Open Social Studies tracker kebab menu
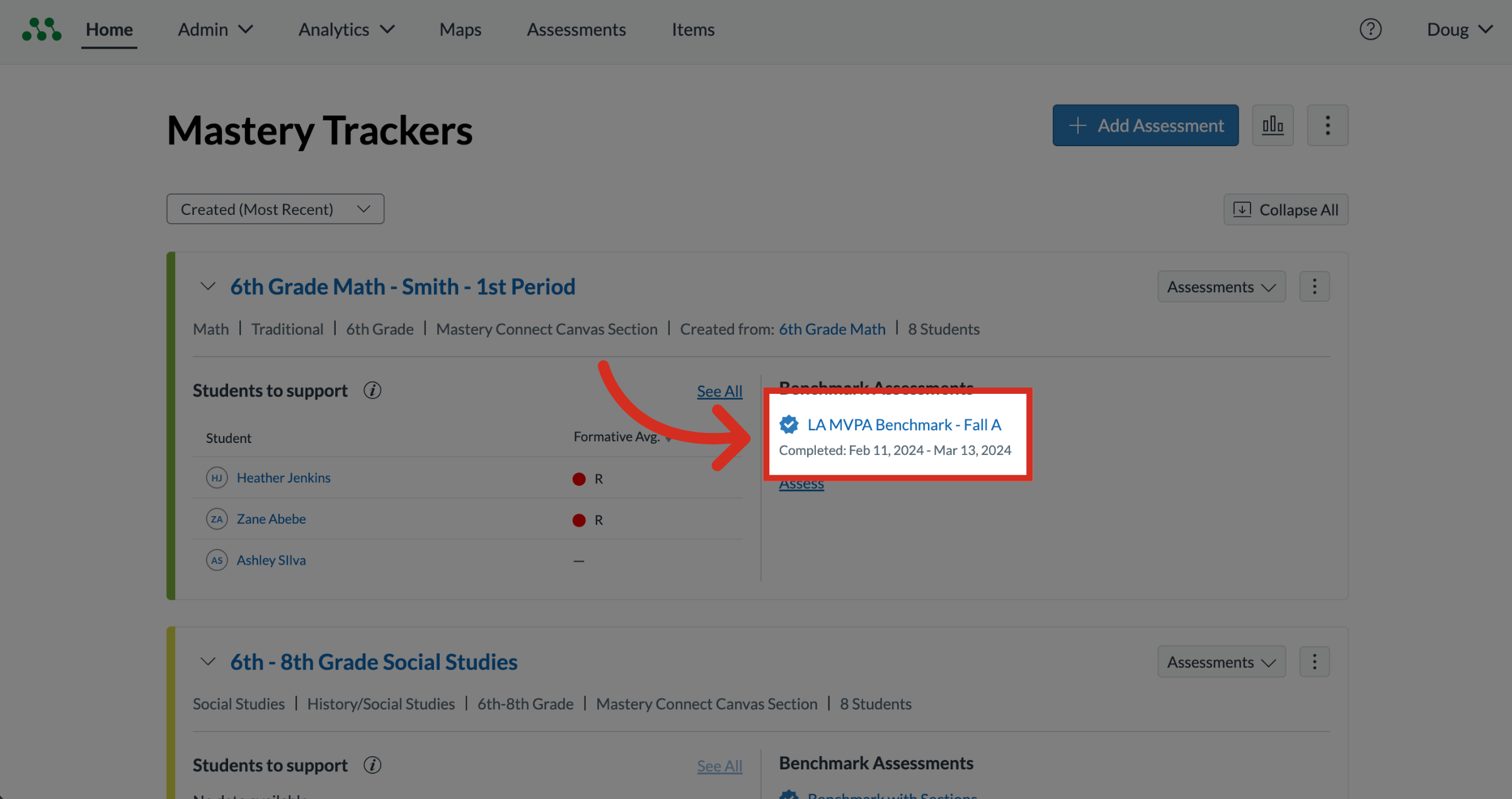This screenshot has height=799, width=1512. [x=1314, y=662]
